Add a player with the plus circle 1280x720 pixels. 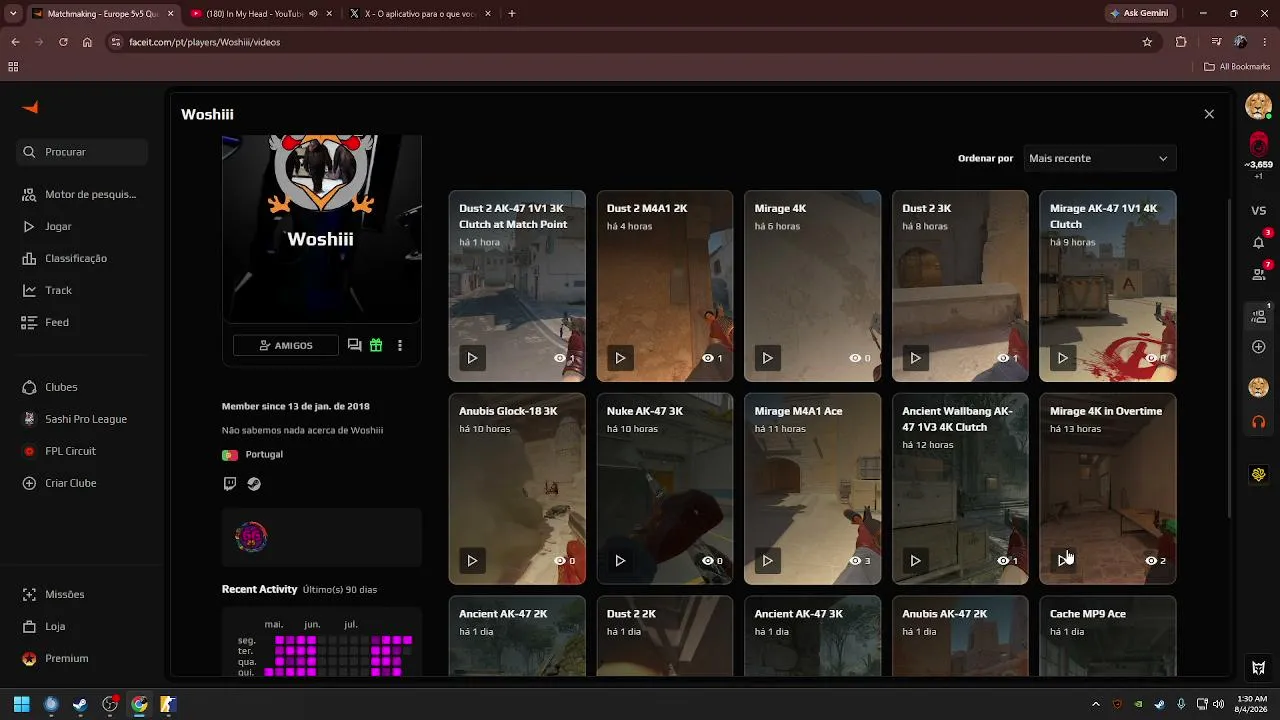tap(1258, 347)
